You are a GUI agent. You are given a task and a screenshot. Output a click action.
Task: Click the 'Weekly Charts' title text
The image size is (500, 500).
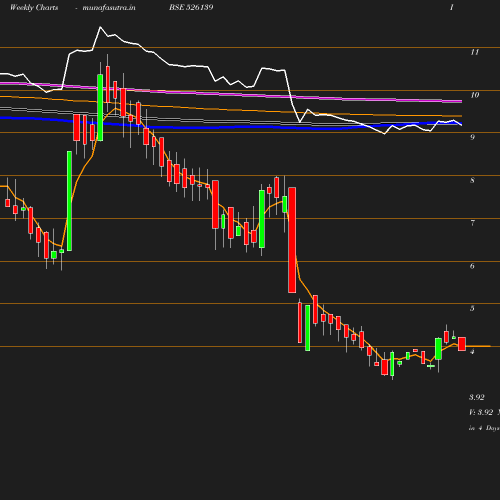point(34,7)
